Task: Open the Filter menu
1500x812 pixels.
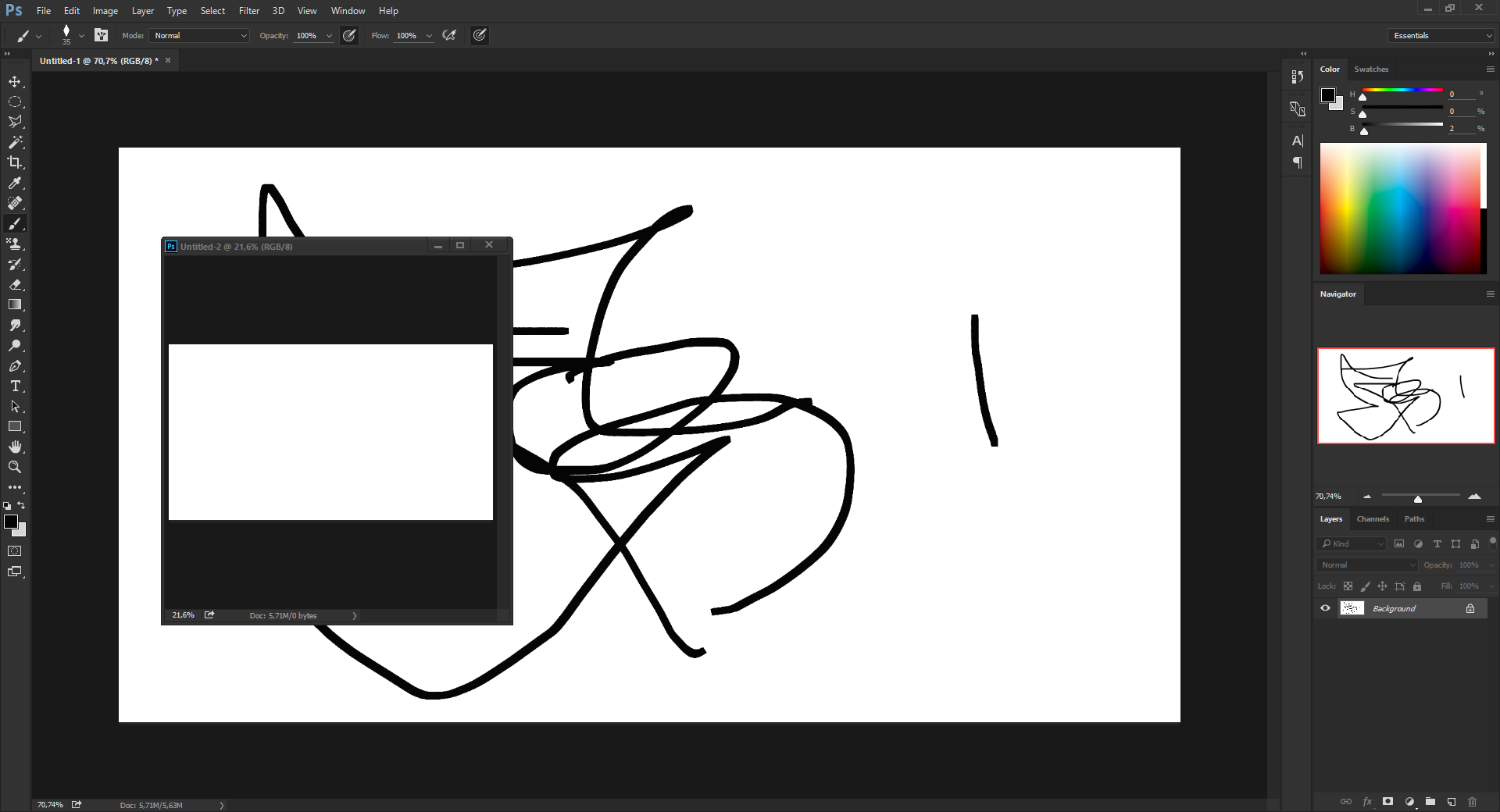Action: (x=248, y=10)
